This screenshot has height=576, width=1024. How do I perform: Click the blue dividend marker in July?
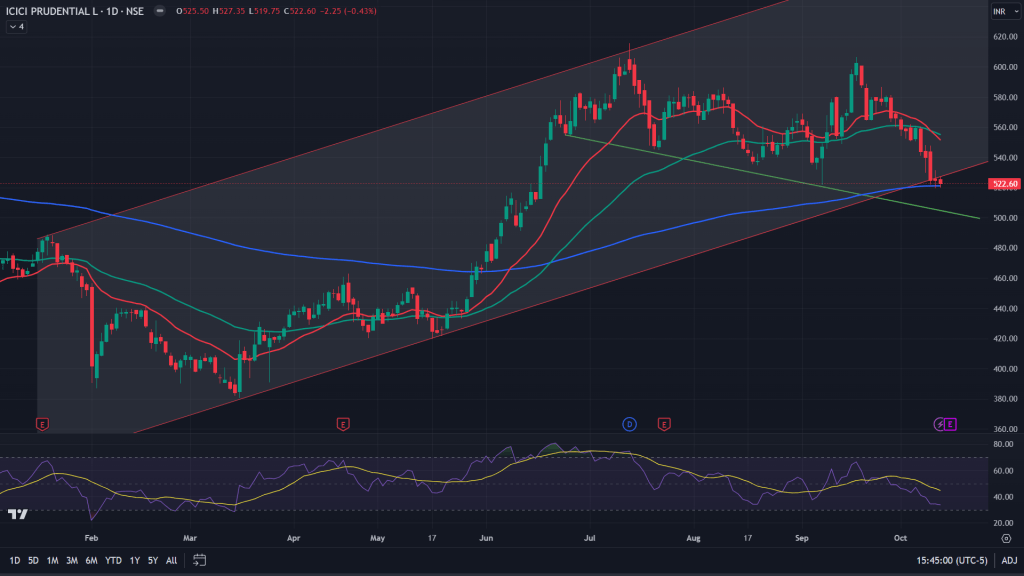pyautogui.click(x=630, y=424)
